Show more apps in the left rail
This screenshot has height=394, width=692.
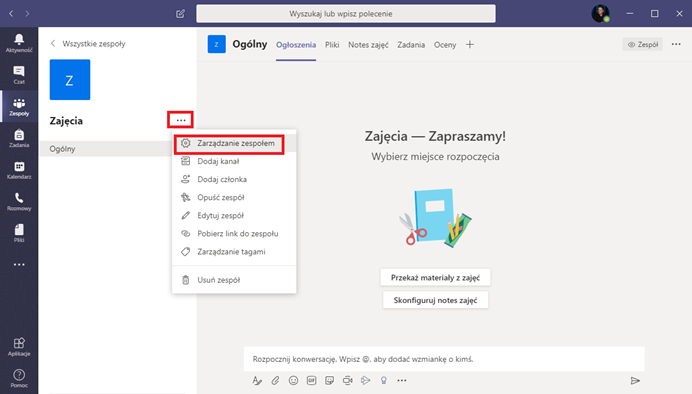(19, 265)
